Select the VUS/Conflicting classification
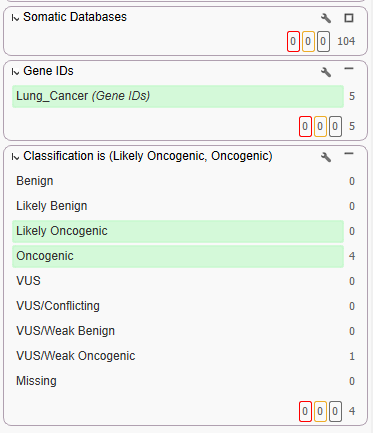The image size is (373, 433). coord(178,306)
